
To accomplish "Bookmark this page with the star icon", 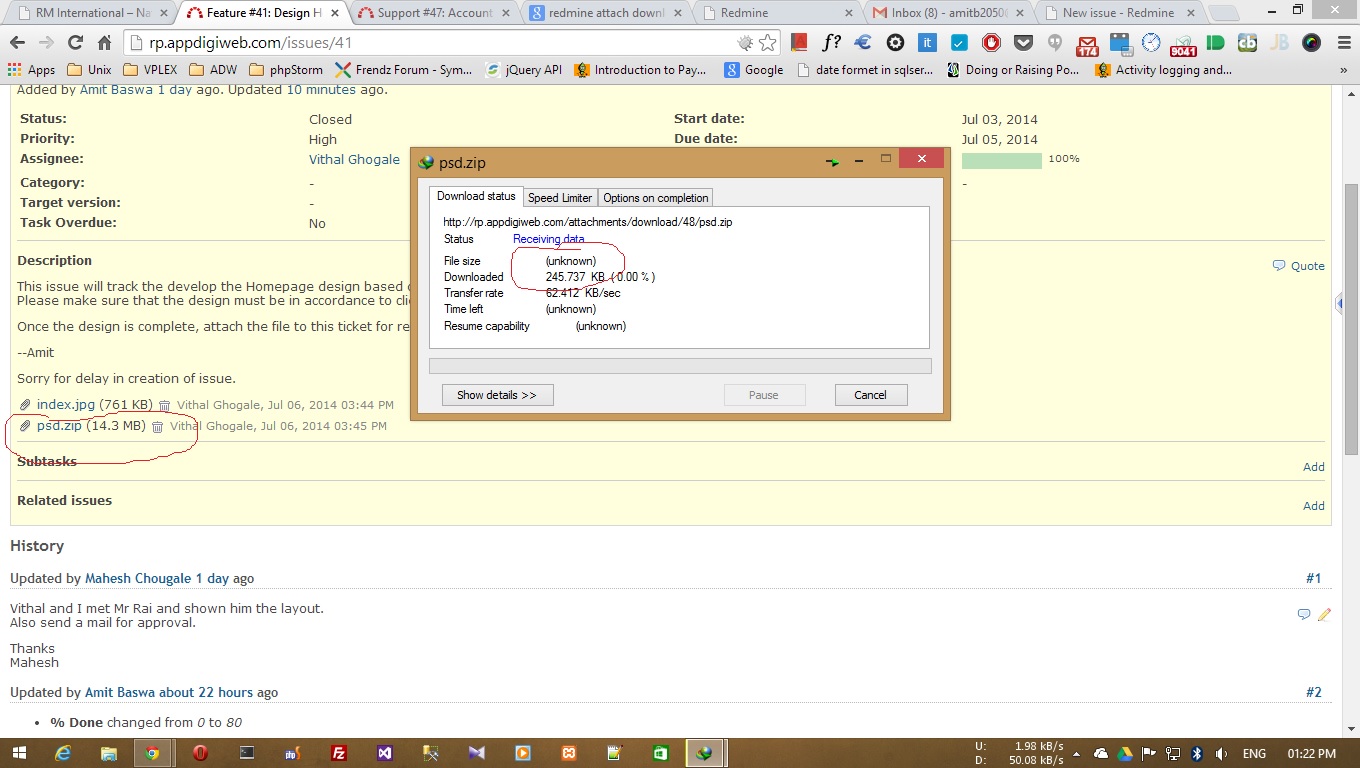I will coord(767,43).
